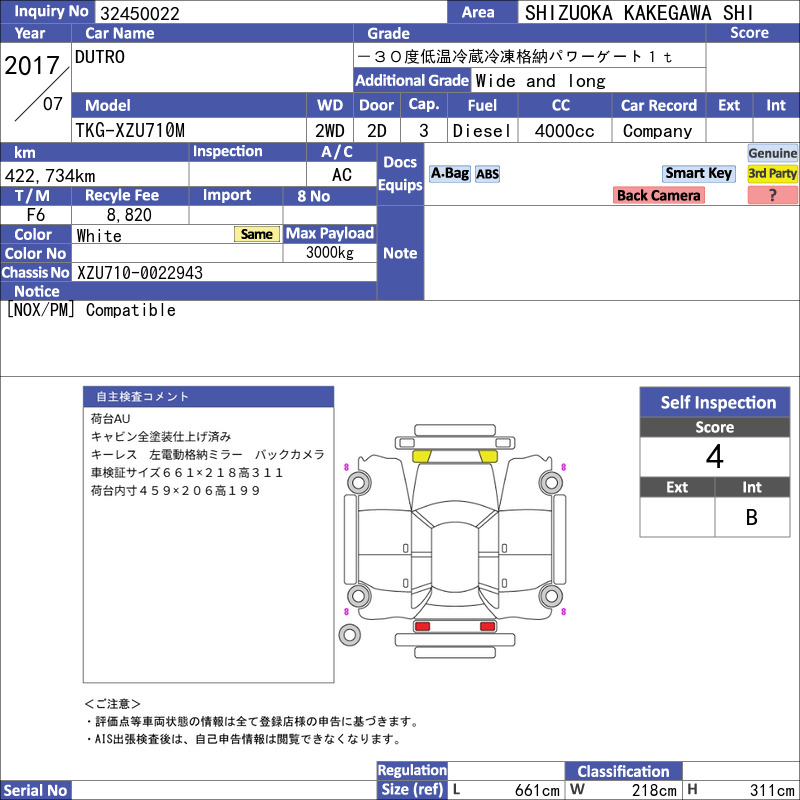800x800 pixels.
Task: Click the Back Camera red badge
Action: [658, 195]
